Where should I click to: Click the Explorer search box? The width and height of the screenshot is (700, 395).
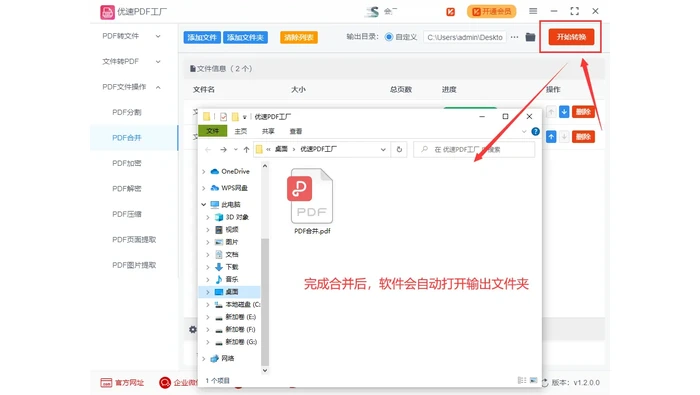tap(474, 150)
